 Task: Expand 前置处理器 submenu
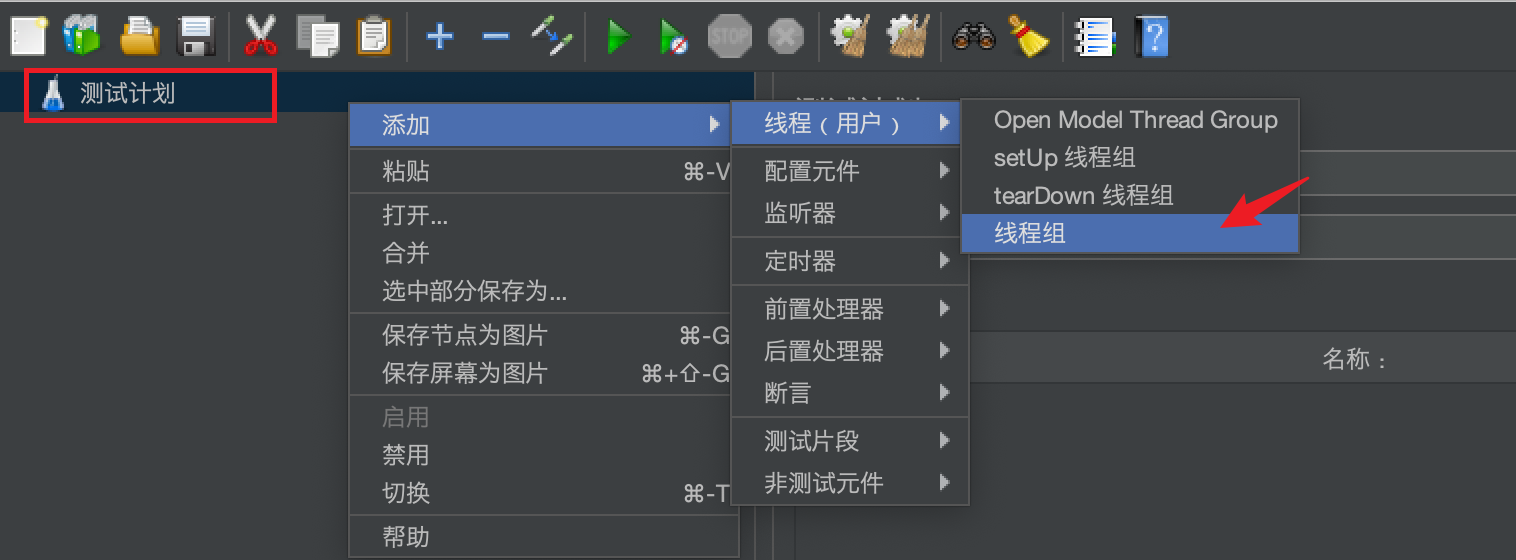851,309
